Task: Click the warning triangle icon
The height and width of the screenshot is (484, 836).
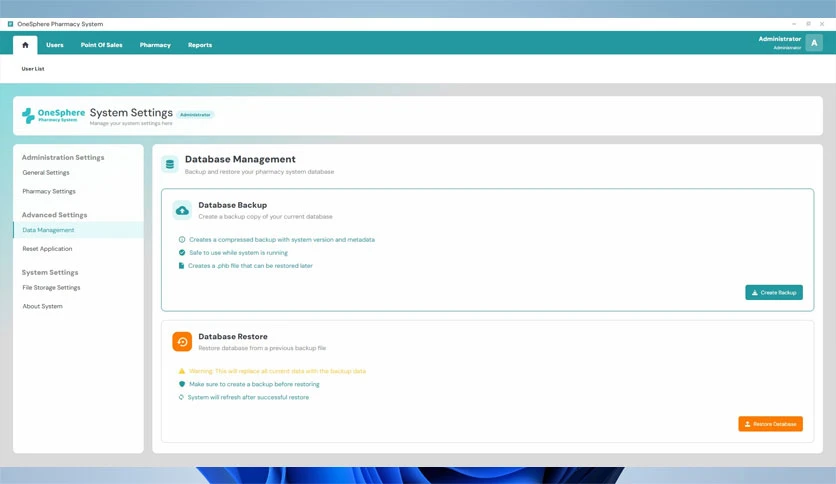Action: [182, 371]
